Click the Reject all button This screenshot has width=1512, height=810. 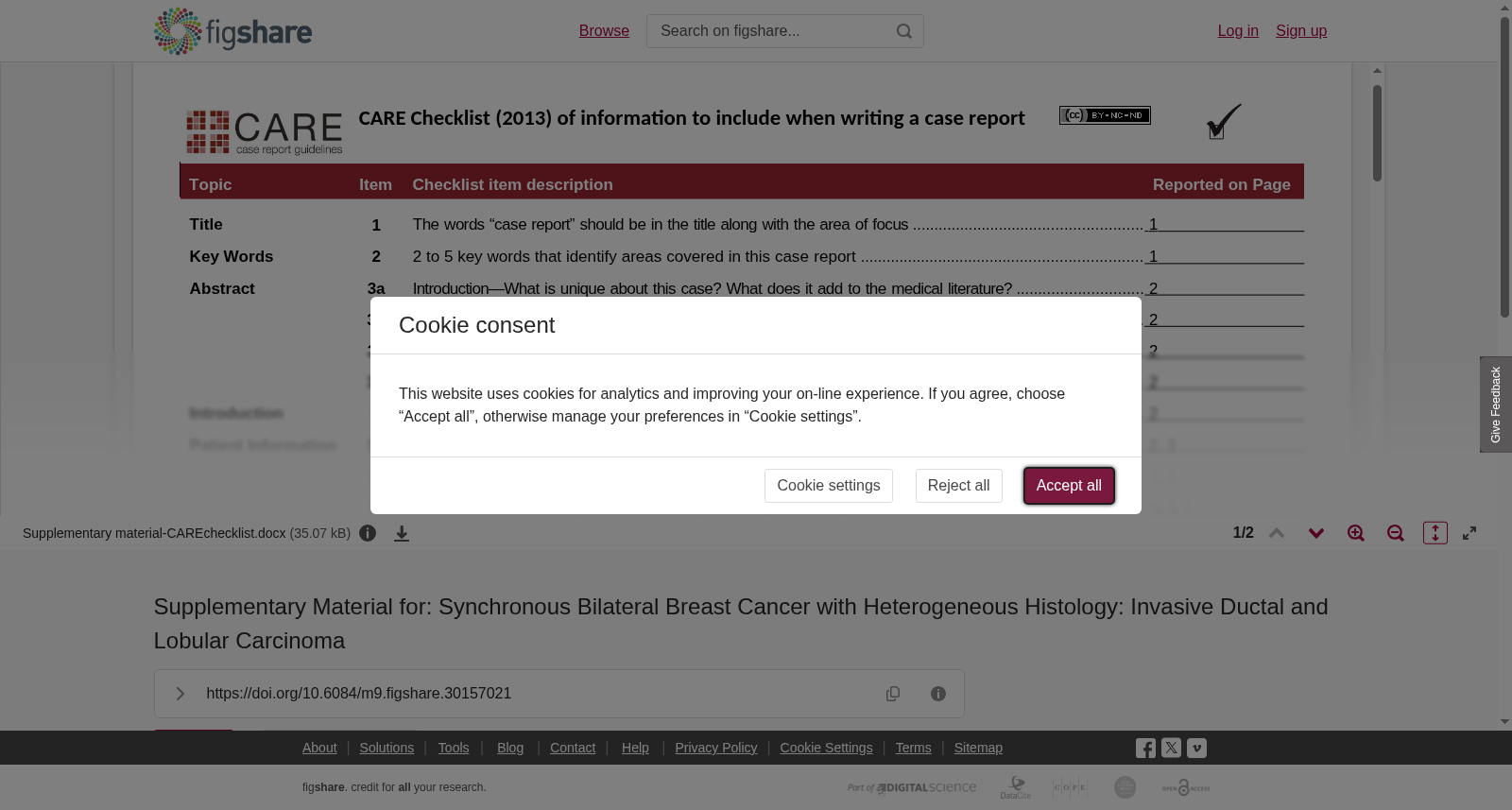click(x=958, y=486)
